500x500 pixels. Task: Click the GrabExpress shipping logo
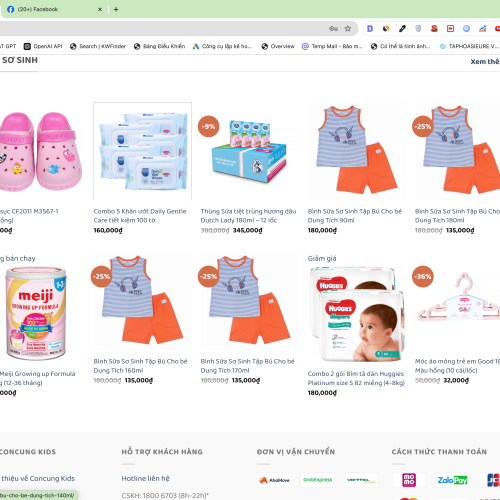(x=317, y=480)
